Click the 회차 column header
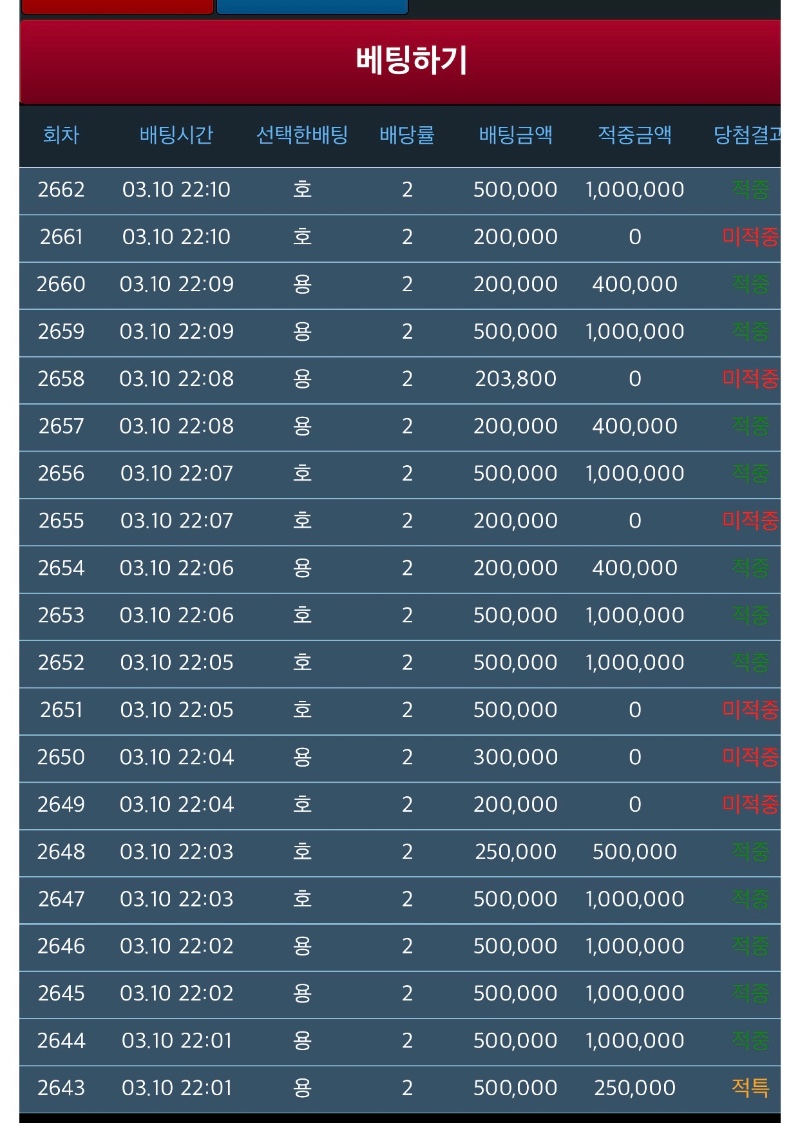 click(61, 135)
